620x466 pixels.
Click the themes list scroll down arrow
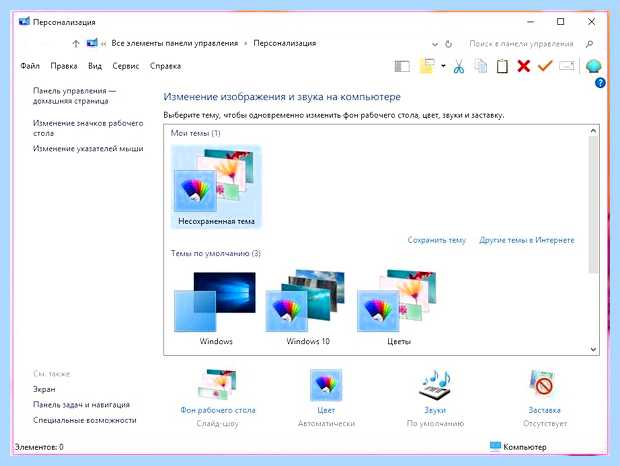point(593,349)
